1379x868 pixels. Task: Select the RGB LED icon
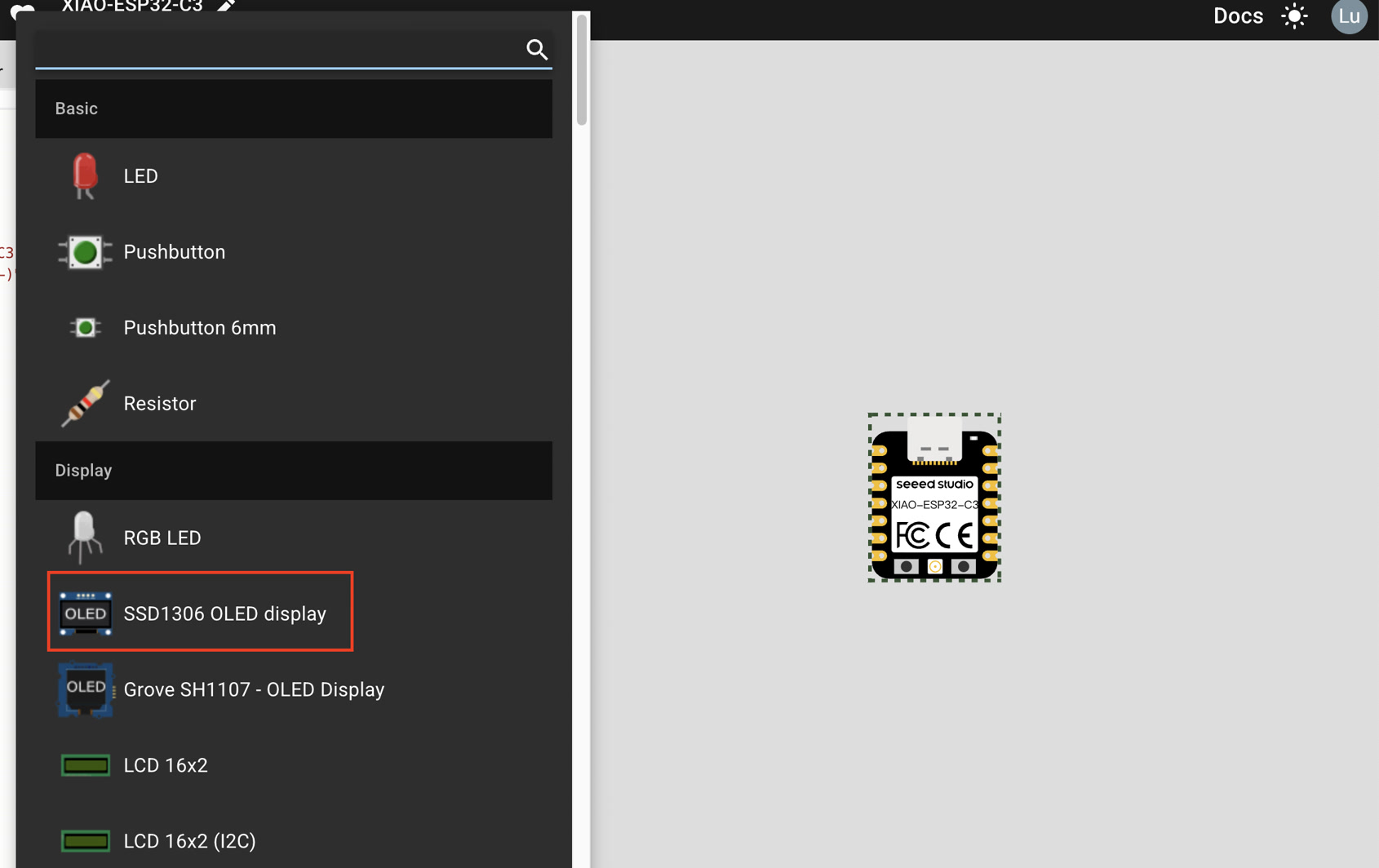click(x=85, y=538)
